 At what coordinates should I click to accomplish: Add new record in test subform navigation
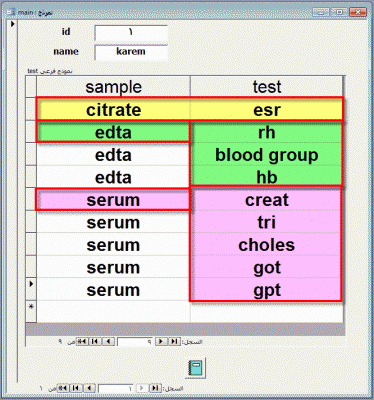[82, 342]
